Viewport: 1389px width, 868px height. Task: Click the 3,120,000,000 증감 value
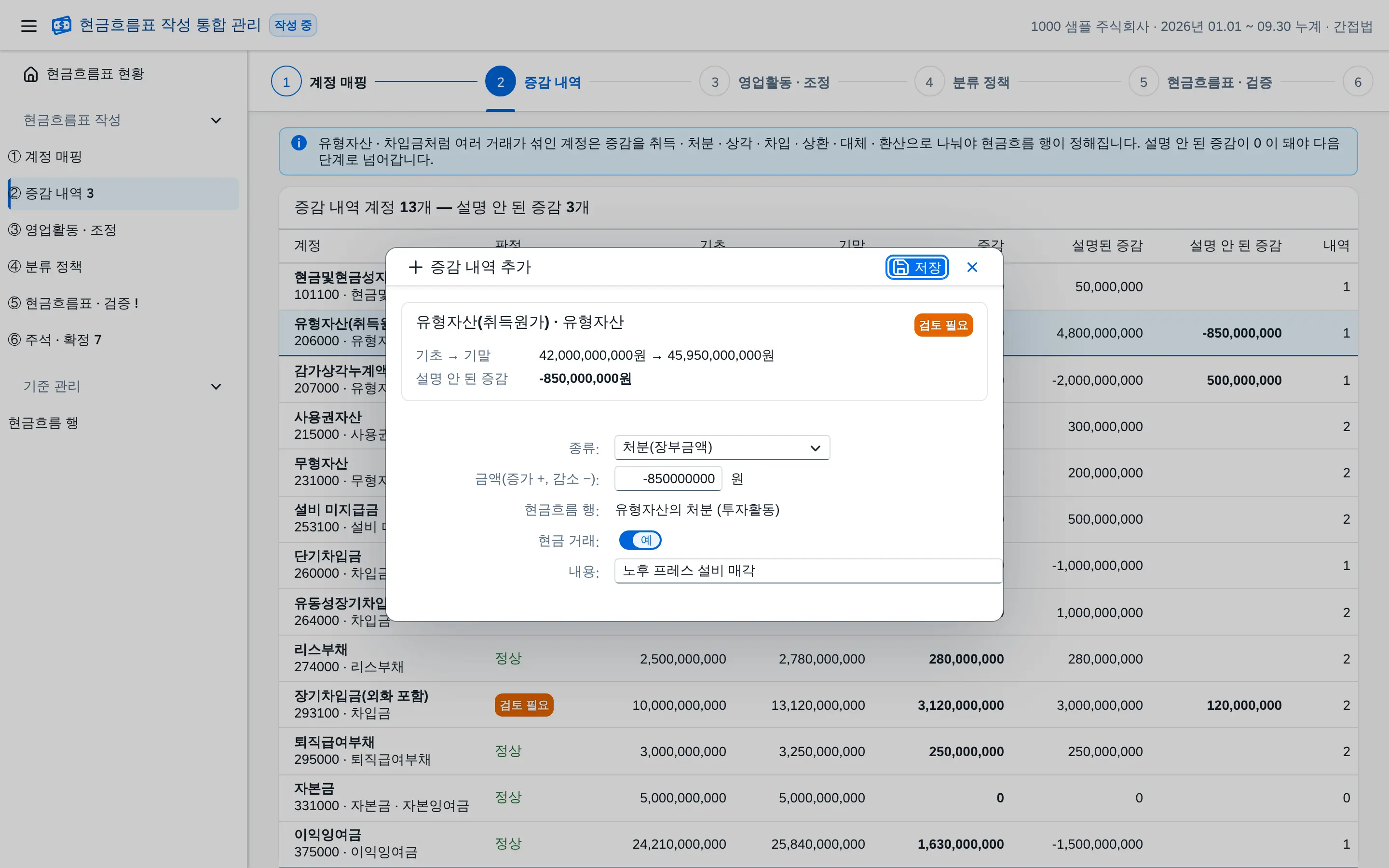click(961, 705)
